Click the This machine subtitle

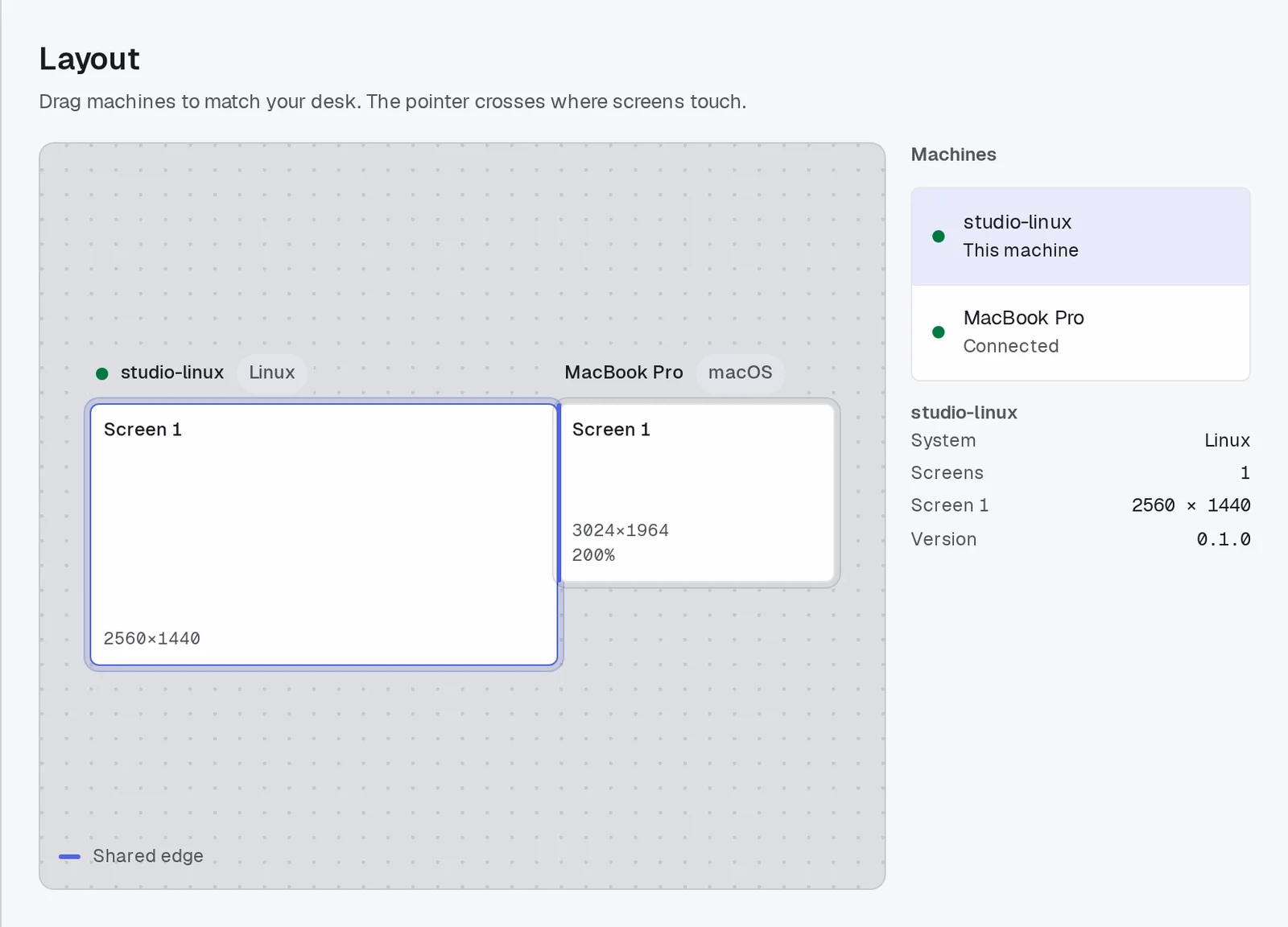[x=1021, y=250]
